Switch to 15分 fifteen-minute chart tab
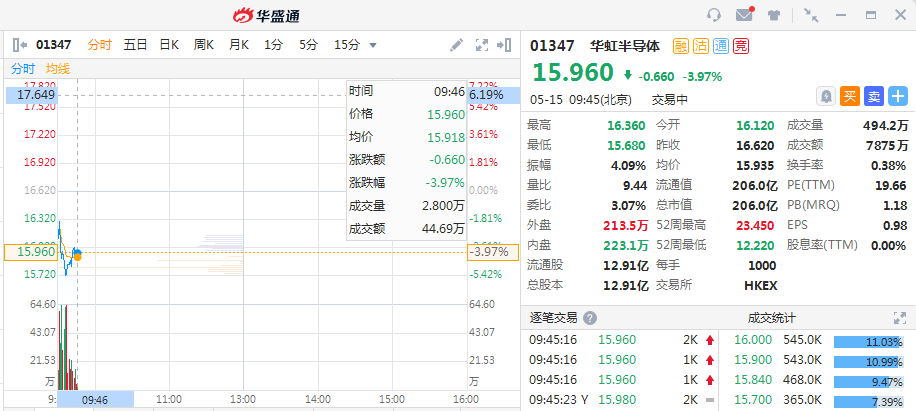Screen dimensions: 916x411 coord(347,45)
